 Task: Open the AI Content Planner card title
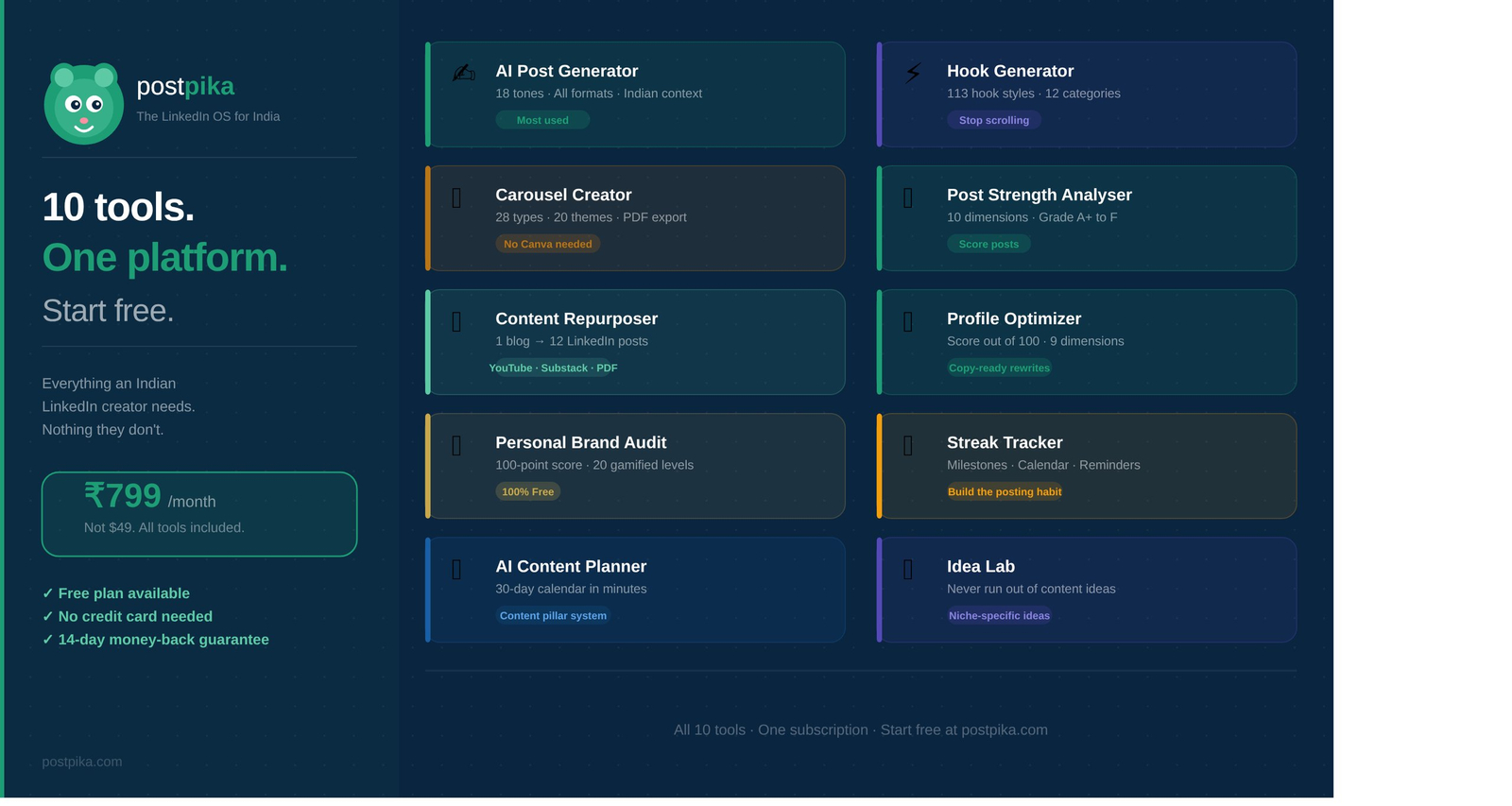click(571, 566)
